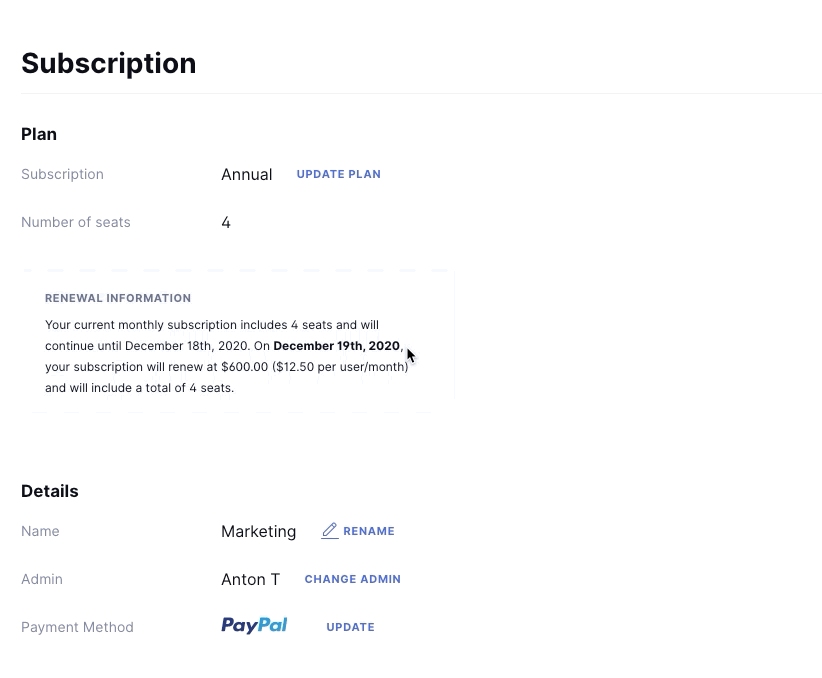Click the seat count next to Number of seats
This screenshot has height=678, width=822.
click(226, 222)
